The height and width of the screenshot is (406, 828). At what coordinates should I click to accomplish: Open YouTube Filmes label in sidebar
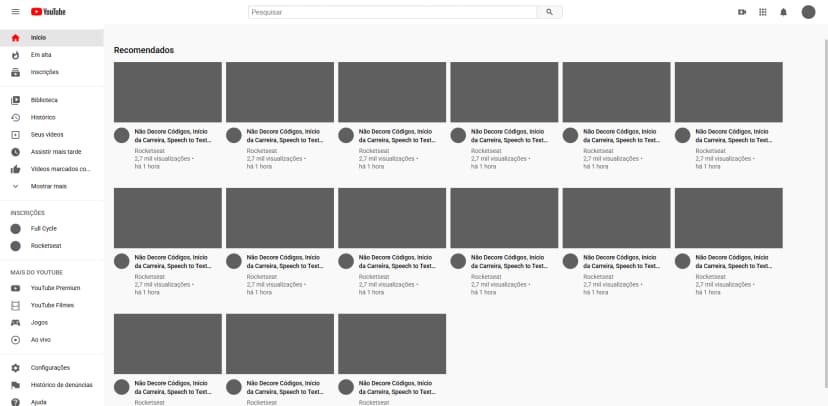click(52, 306)
